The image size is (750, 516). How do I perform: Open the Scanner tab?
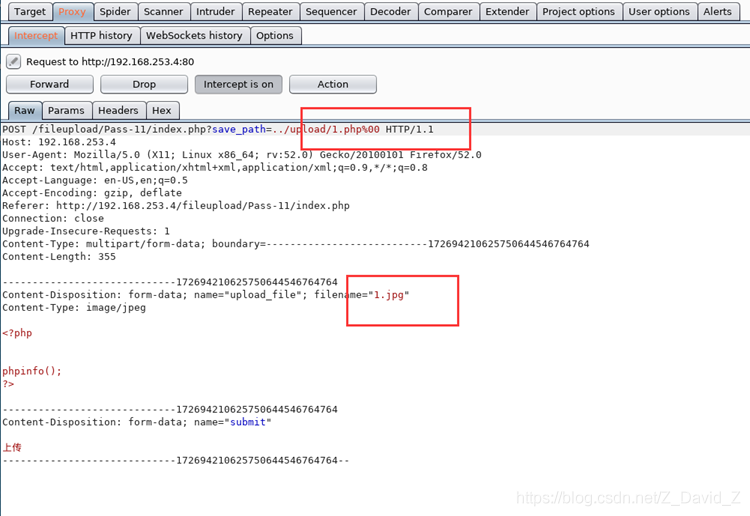163,11
